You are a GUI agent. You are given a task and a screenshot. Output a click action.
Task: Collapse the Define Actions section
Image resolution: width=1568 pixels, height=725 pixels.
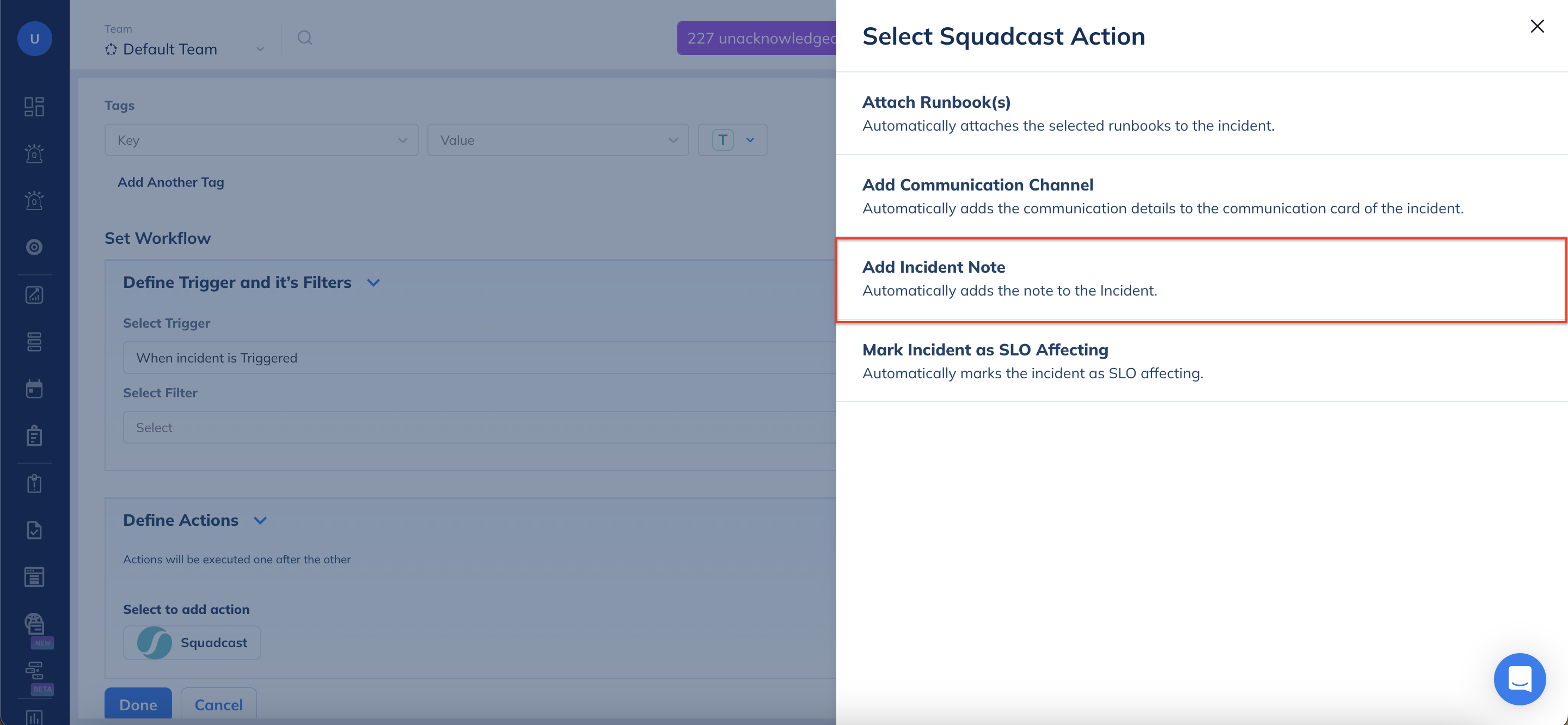click(260, 520)
